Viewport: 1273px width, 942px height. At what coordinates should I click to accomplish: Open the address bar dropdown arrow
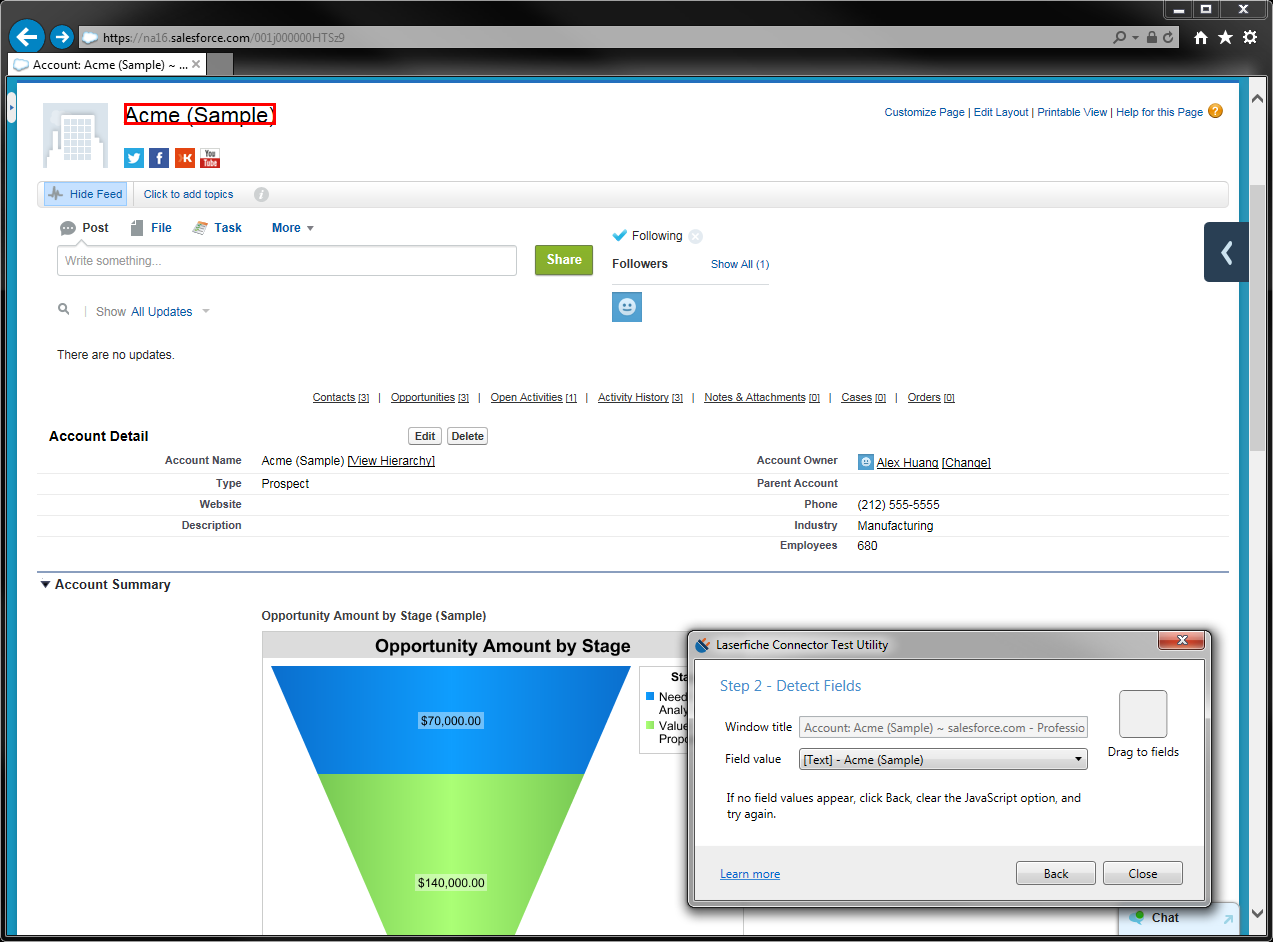[x=1135, y=38]
